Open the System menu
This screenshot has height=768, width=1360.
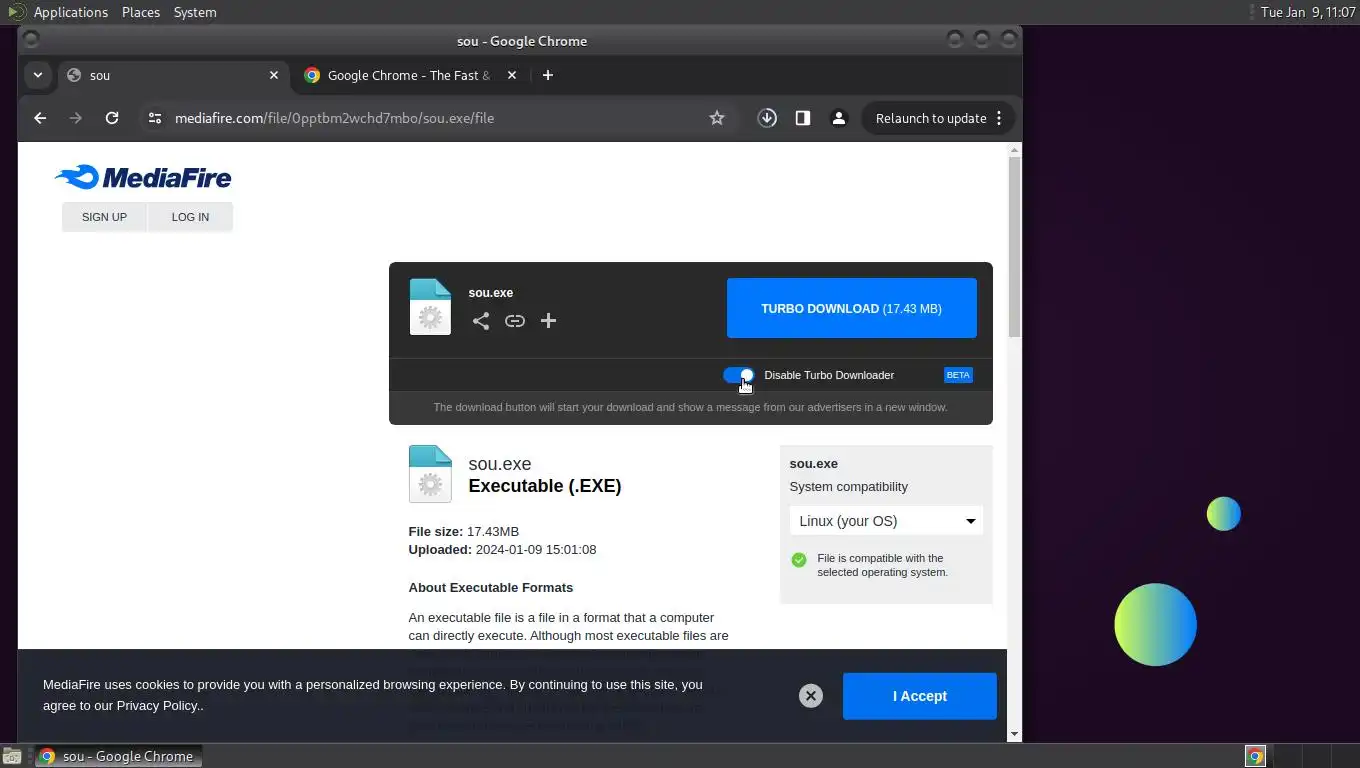coord(195,12)
